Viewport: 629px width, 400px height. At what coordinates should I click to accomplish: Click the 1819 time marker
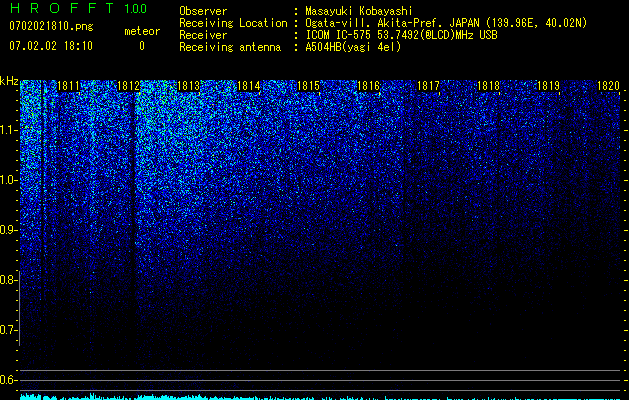(x=548, y=86)
